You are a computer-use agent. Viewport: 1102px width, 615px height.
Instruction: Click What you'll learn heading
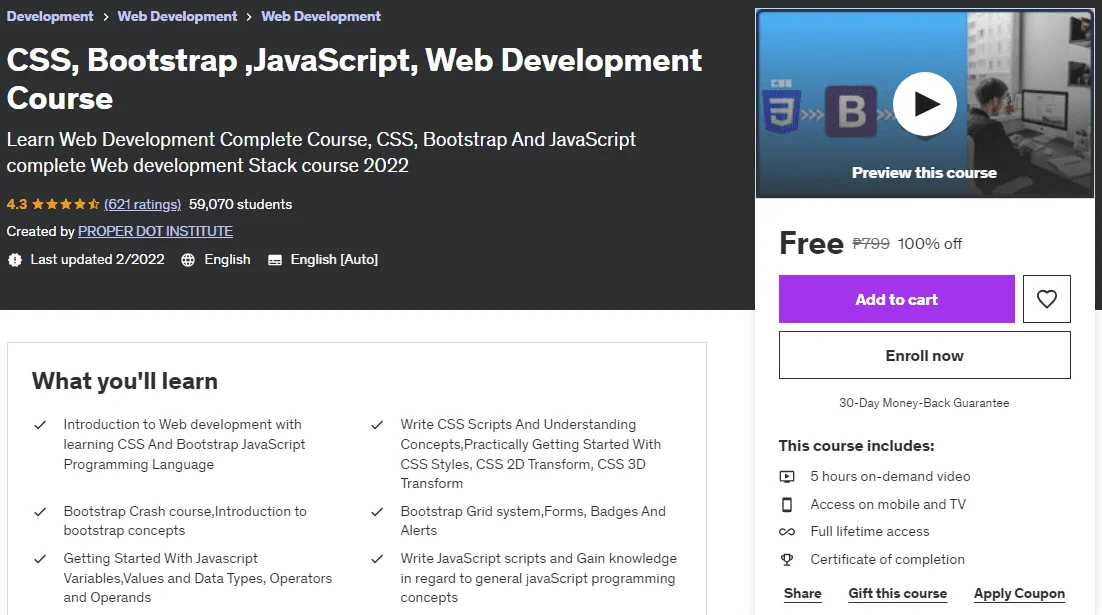124,381
